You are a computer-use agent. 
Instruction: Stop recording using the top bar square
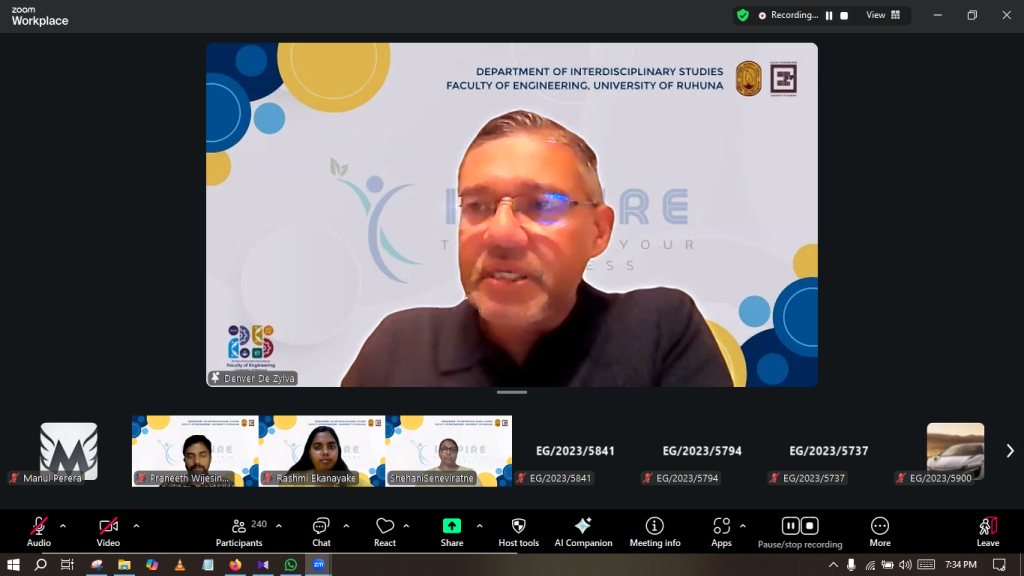point(844,15)
